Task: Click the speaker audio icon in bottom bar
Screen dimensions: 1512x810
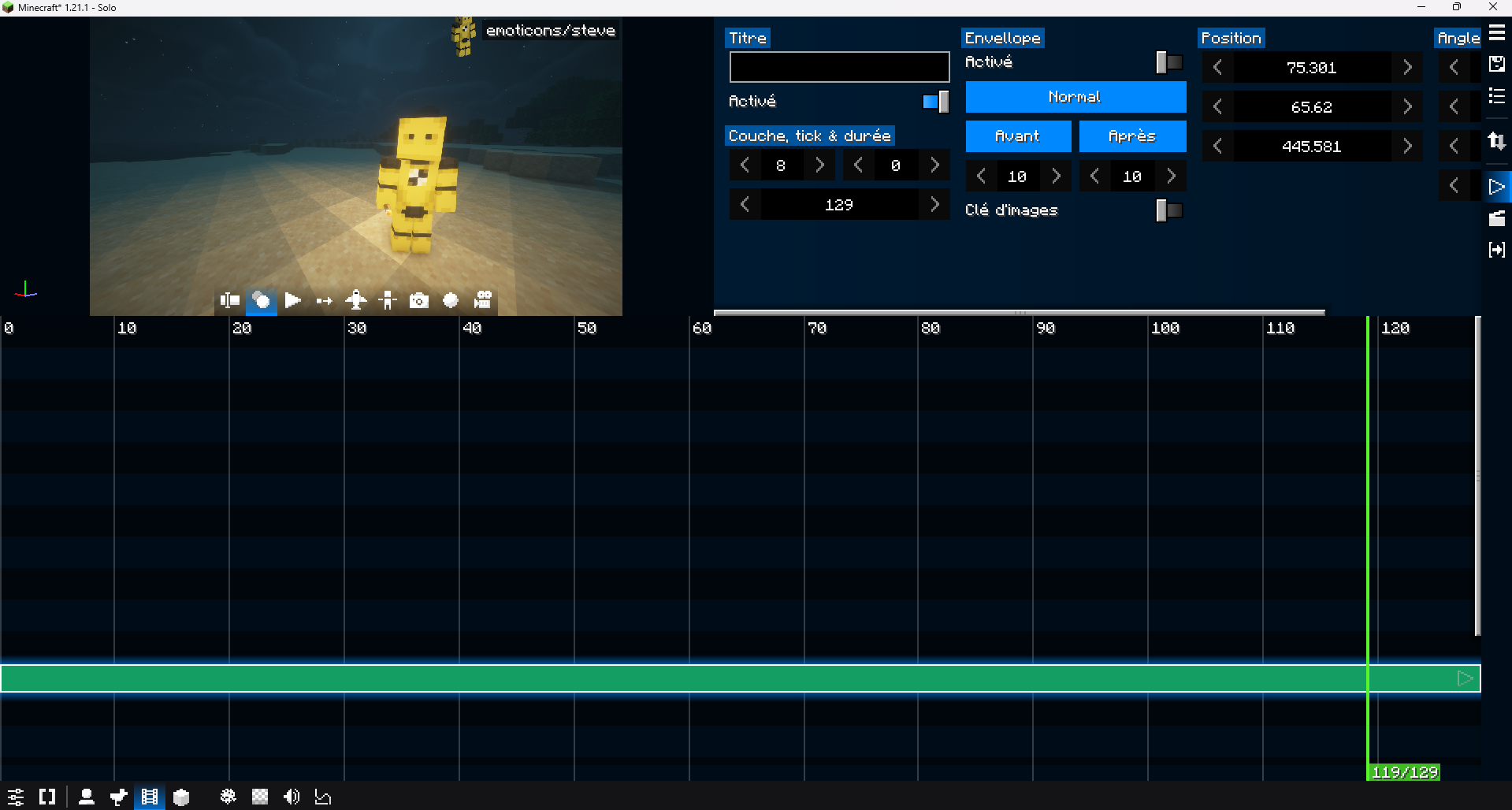Action: (x=292, y=797)
